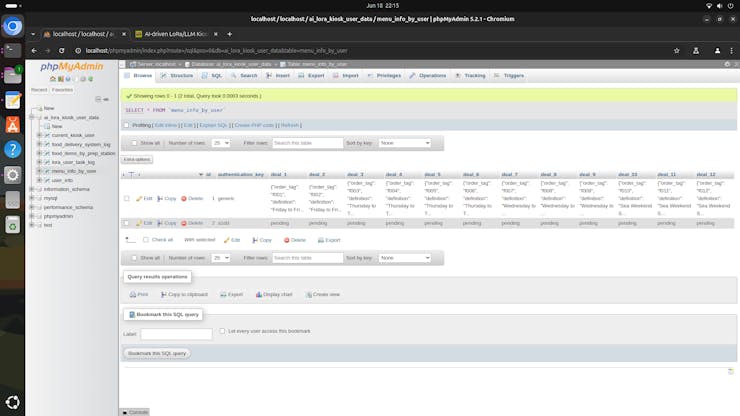
Task: Click Create view icon
Action: click(x=309, y=294)
